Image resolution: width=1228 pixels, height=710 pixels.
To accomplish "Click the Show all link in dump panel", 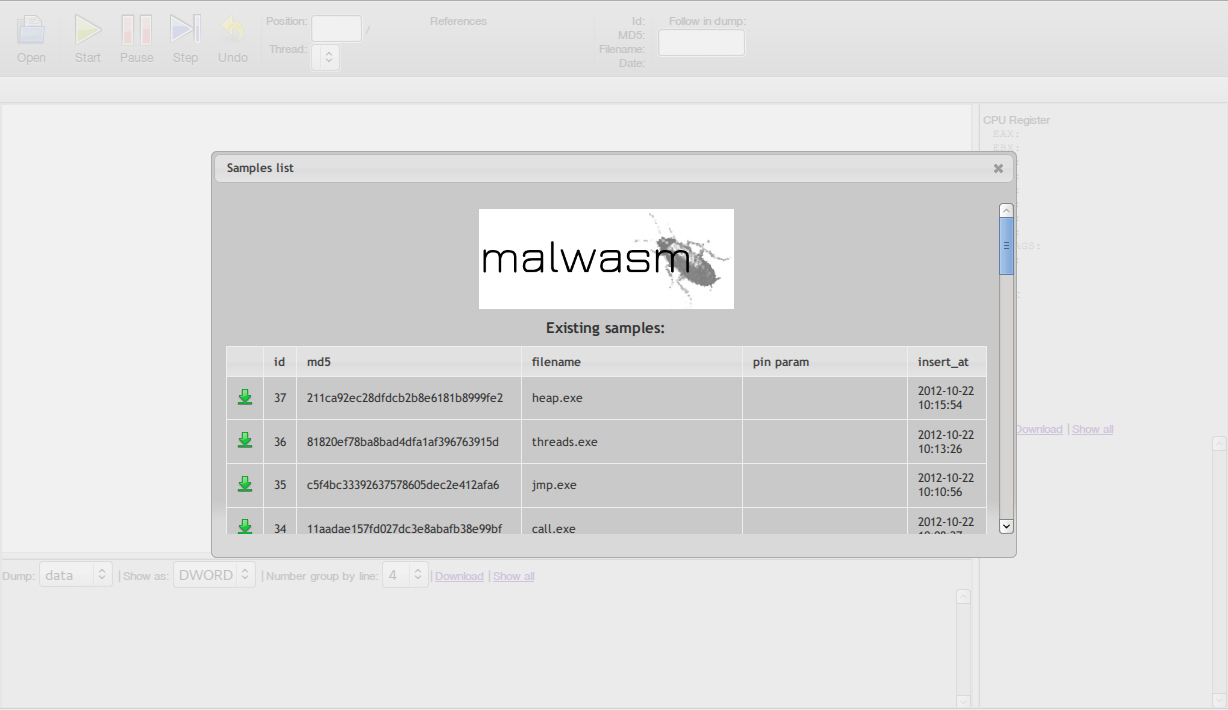I will 514,576.
